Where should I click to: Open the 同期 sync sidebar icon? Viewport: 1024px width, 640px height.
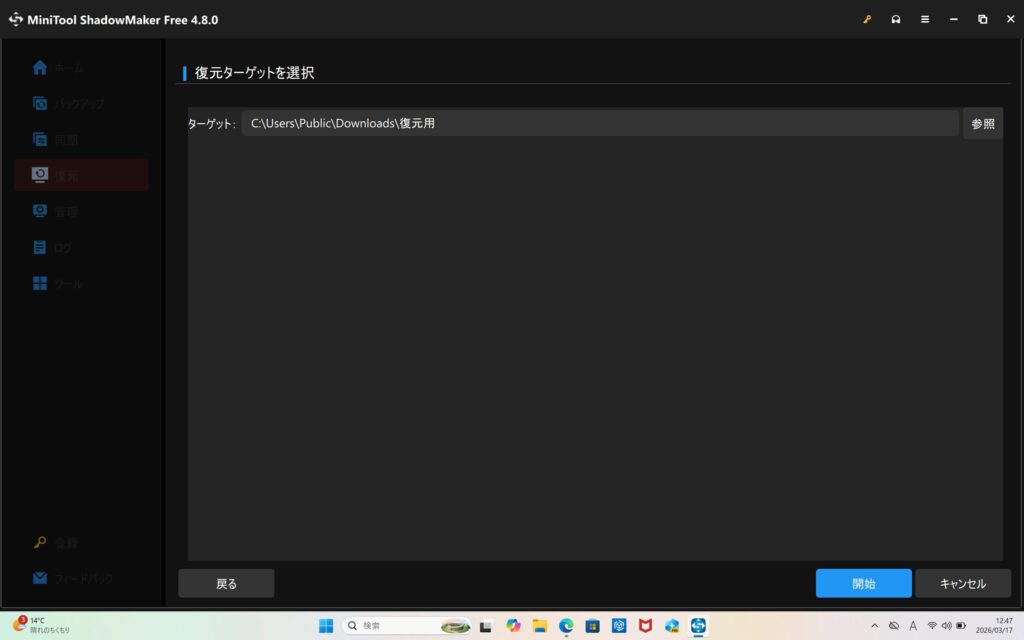40,139
